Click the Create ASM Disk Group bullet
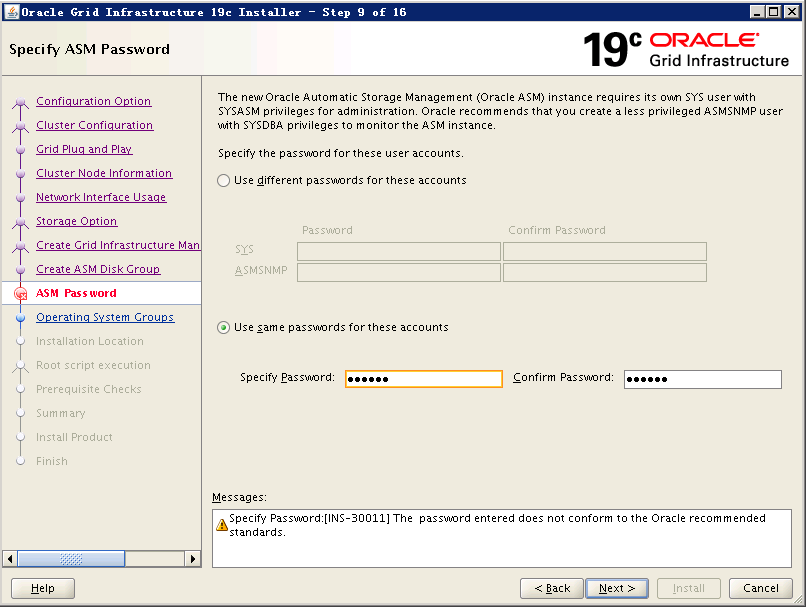 tap(21, 270)
